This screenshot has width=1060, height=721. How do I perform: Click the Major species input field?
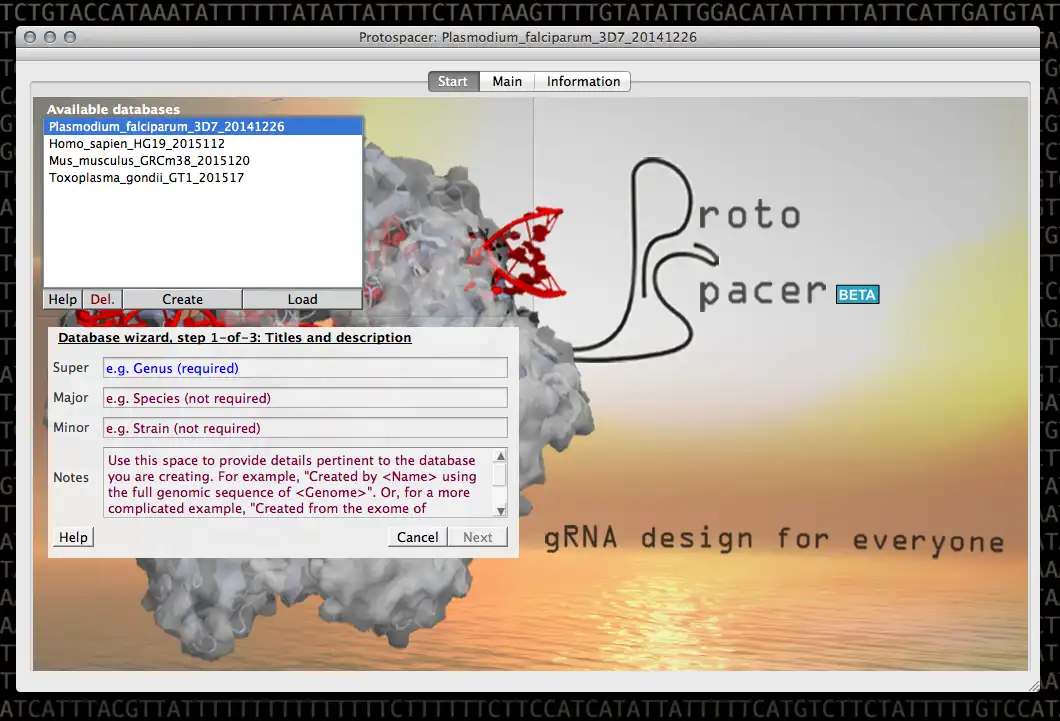[305, 398]
